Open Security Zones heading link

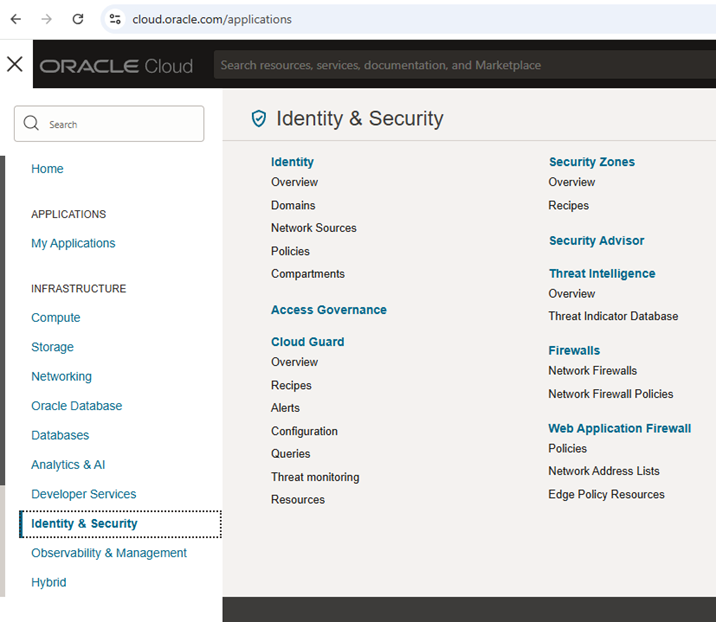(x=592, y=162)
